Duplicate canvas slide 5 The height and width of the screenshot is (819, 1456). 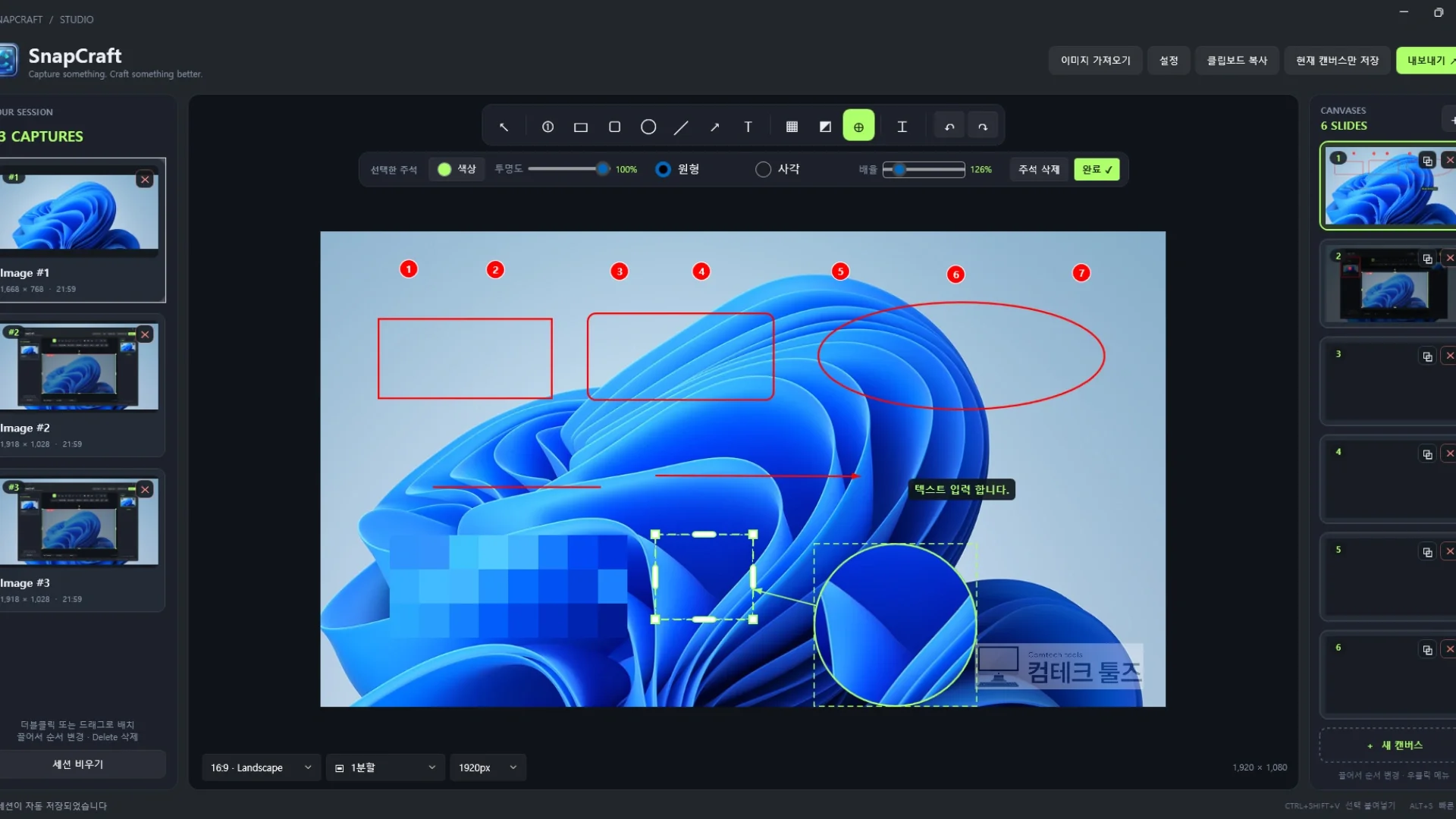point(1427,552)
